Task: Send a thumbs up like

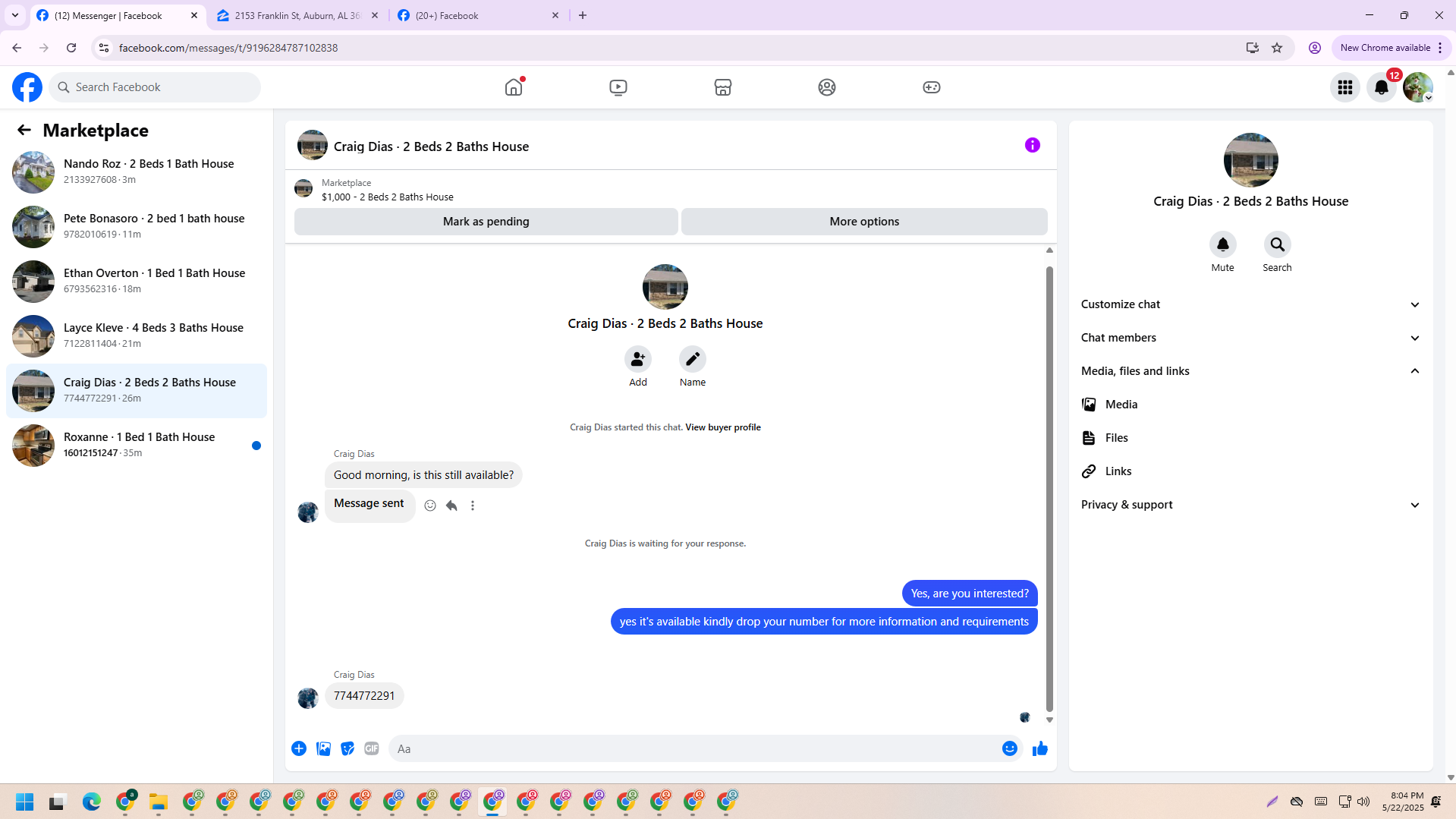Action: coord(1040,748)
